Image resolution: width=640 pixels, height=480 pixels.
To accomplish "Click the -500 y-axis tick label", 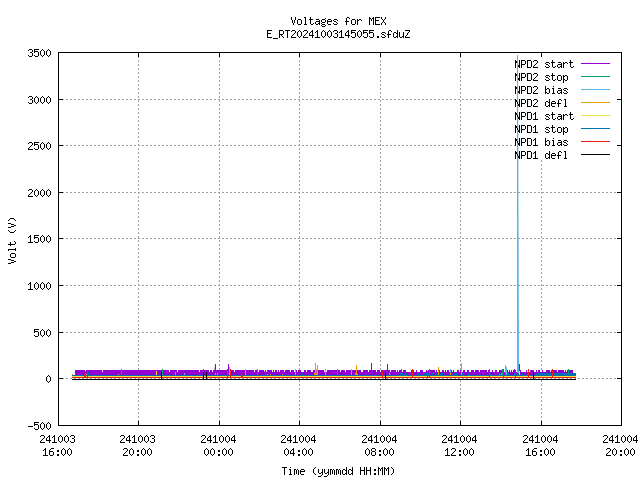I will point(39,426).
